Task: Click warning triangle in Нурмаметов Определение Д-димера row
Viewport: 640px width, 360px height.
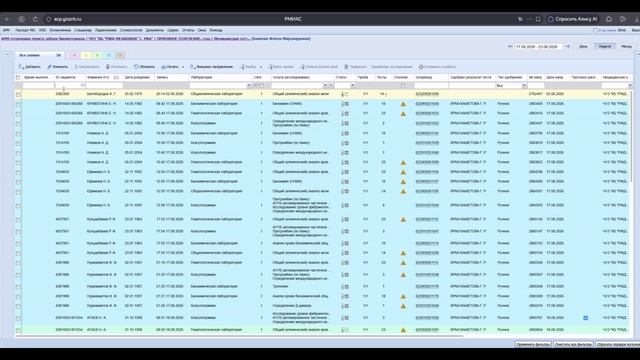Action: 403,306
